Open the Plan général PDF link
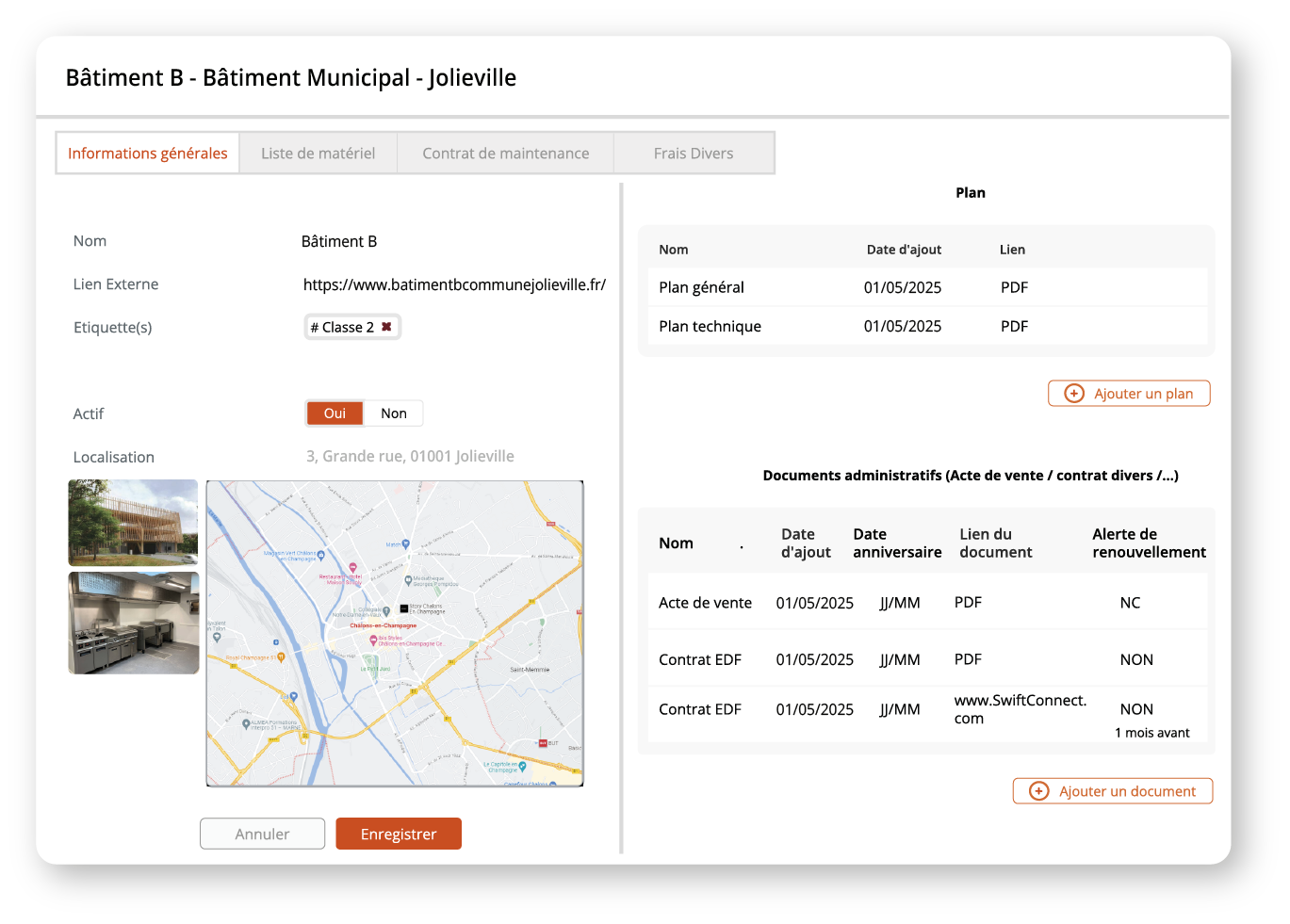 (1014, 287)
